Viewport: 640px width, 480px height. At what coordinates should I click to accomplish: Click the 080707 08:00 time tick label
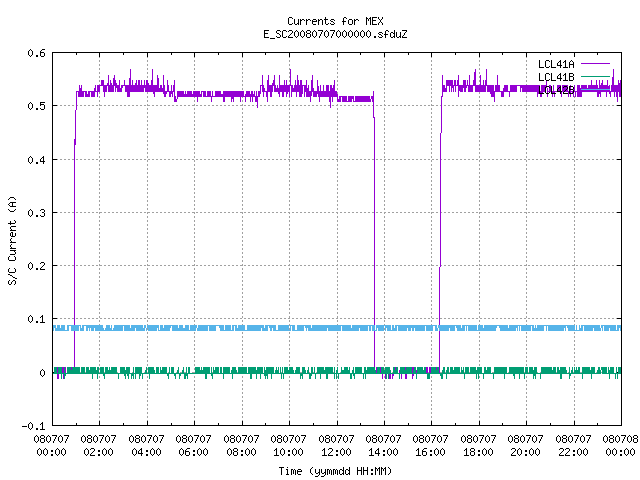242,445
